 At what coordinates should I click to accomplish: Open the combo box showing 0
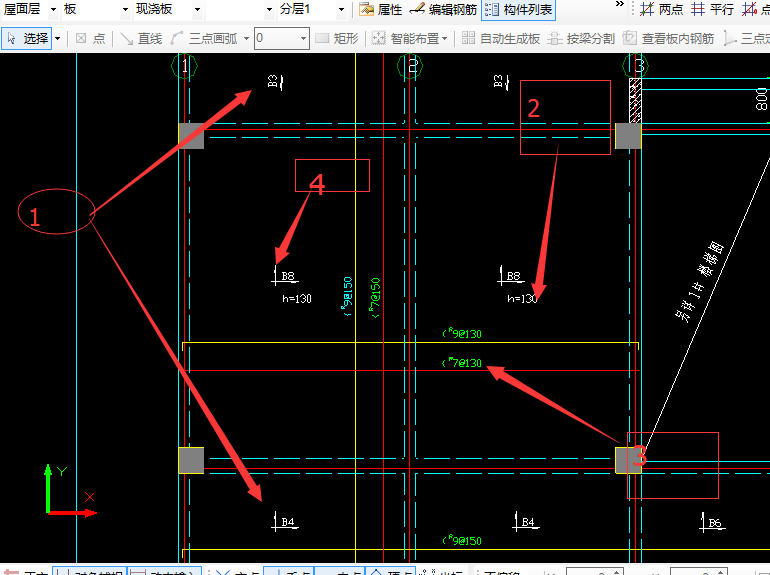pos(282,38)
